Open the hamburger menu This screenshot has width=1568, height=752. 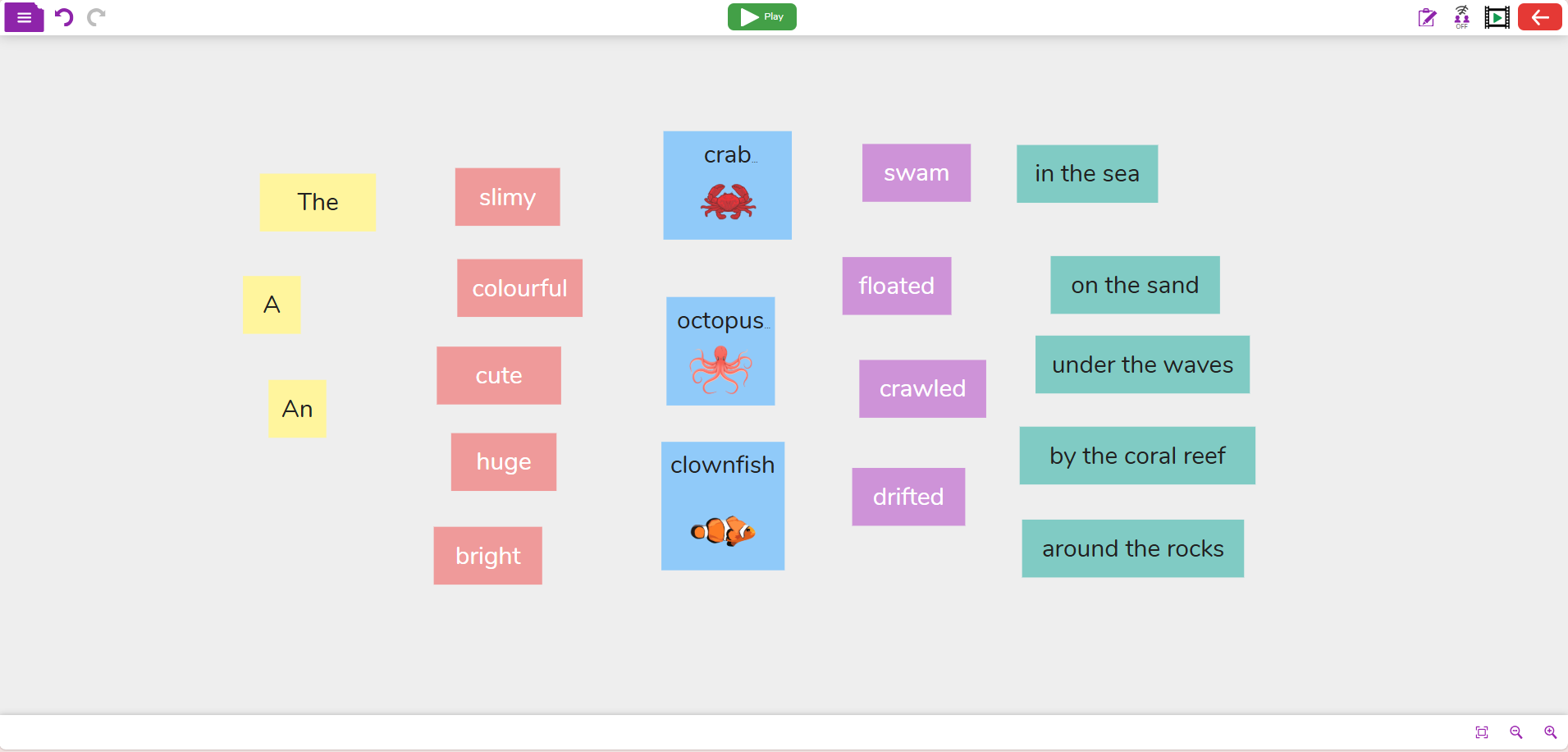(x=24, y=16)
